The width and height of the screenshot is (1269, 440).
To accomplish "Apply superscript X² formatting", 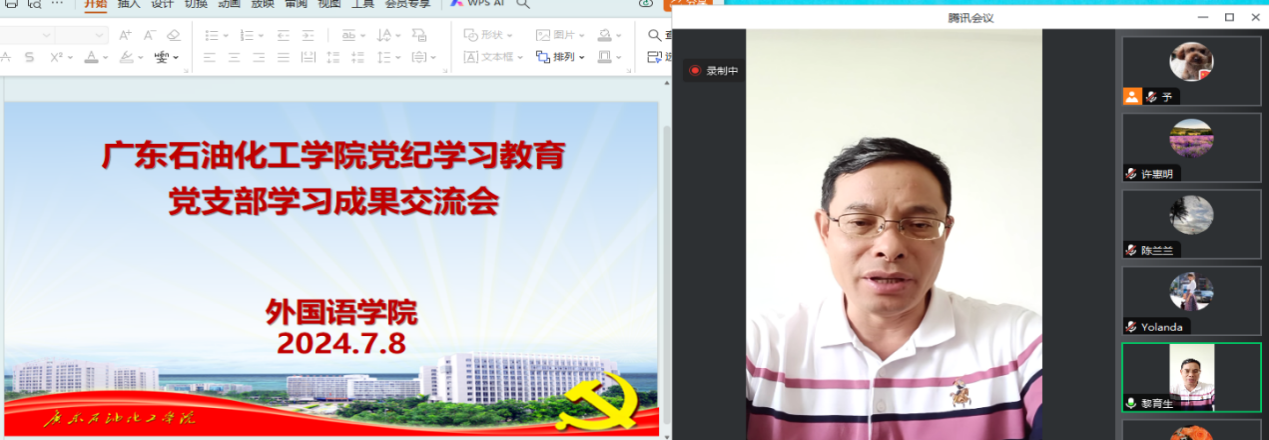I will [x=57, y=58].
